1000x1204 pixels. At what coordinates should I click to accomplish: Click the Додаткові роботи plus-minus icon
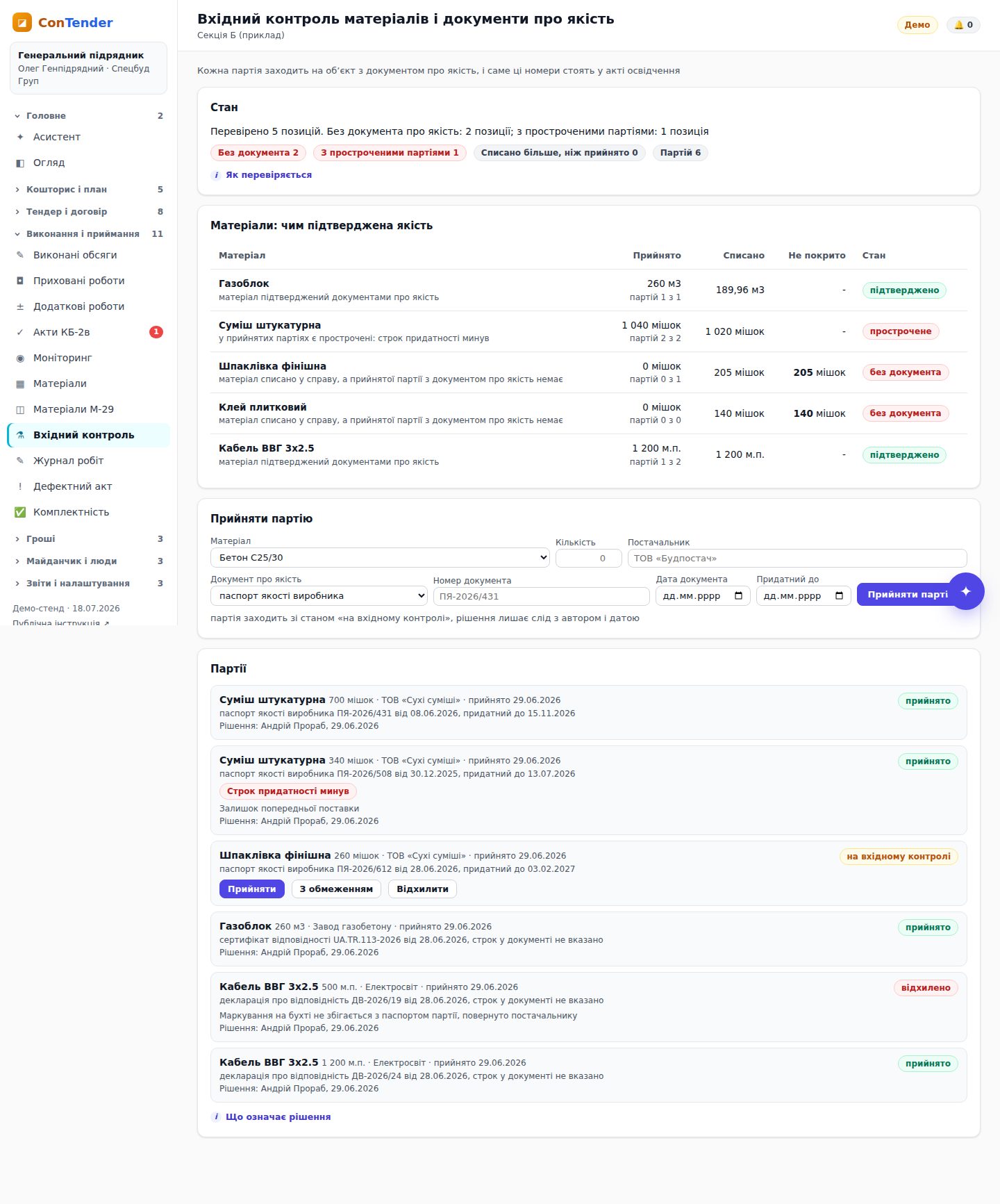click(20, 306)
